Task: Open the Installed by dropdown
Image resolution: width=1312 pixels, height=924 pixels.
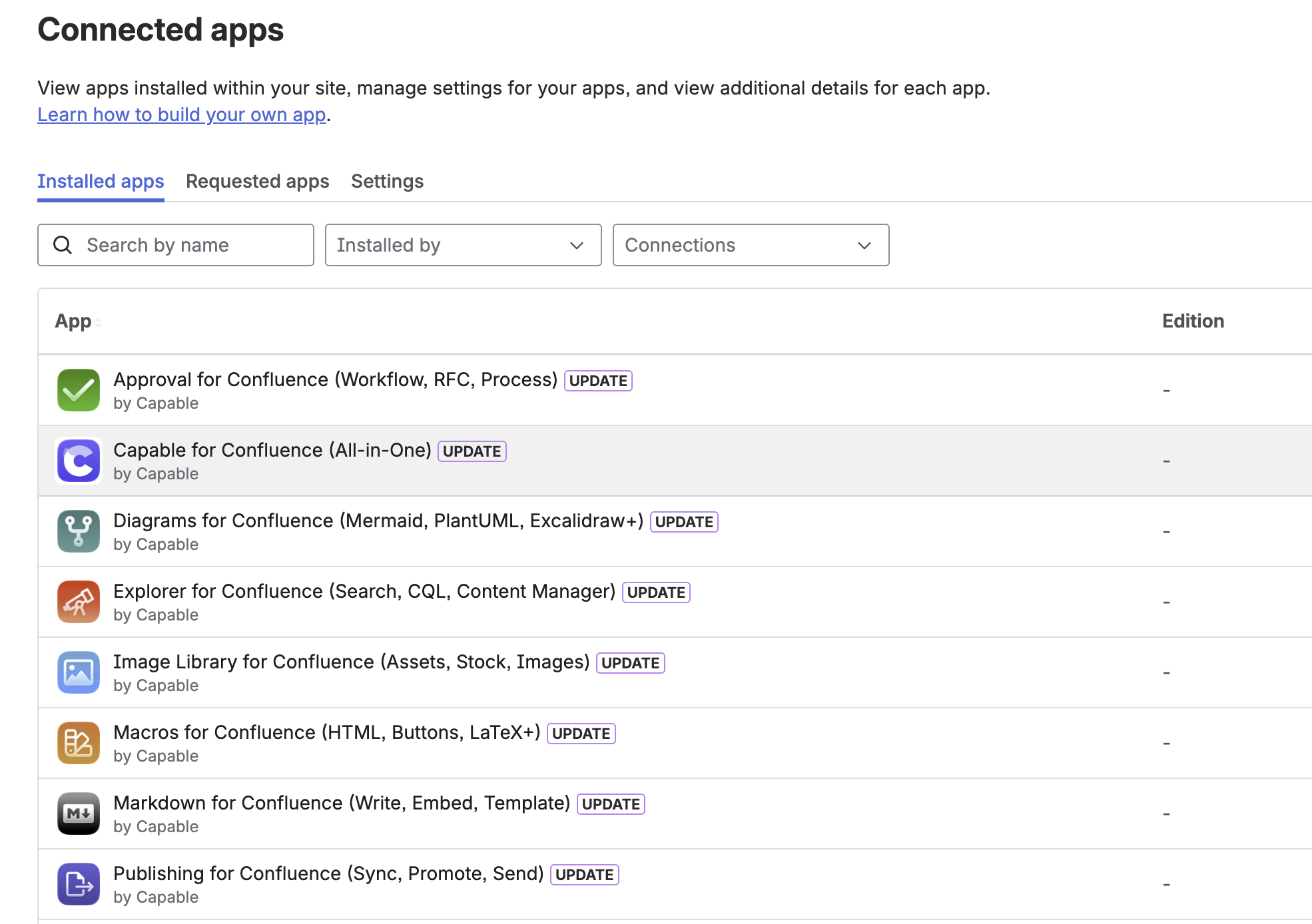Action: click(463, 245)
